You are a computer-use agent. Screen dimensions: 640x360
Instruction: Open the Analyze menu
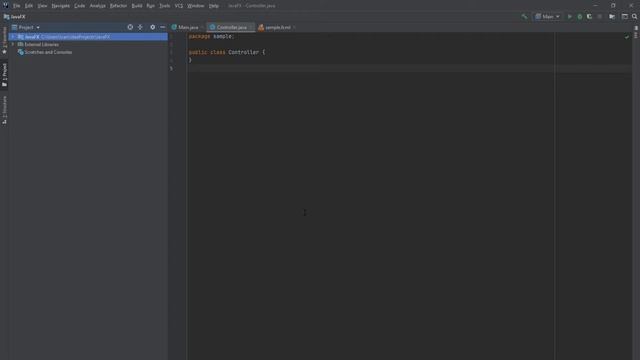[x=98, y=6]
